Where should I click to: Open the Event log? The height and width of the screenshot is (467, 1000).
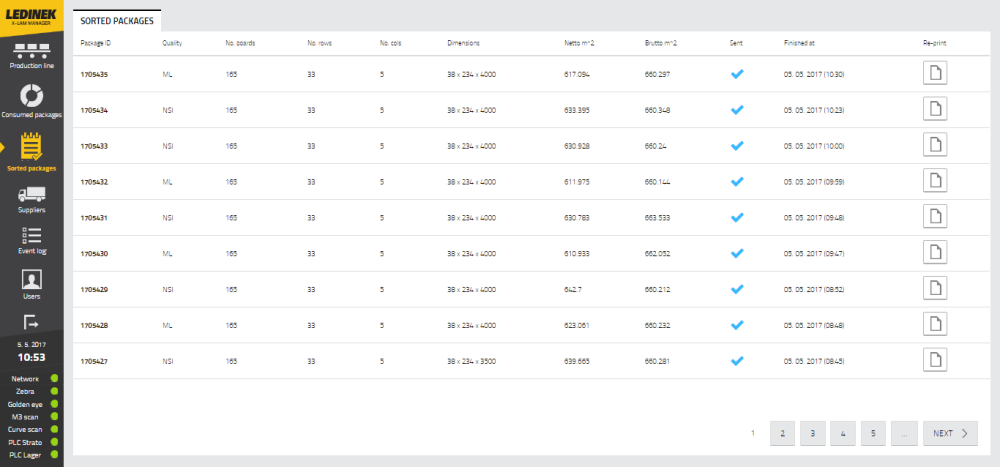pos(32,241)
